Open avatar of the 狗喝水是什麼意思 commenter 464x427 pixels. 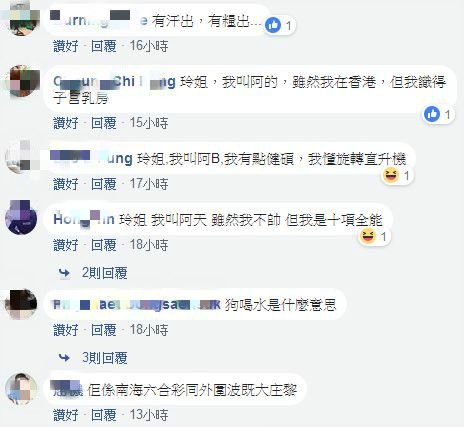coord(21,304)
